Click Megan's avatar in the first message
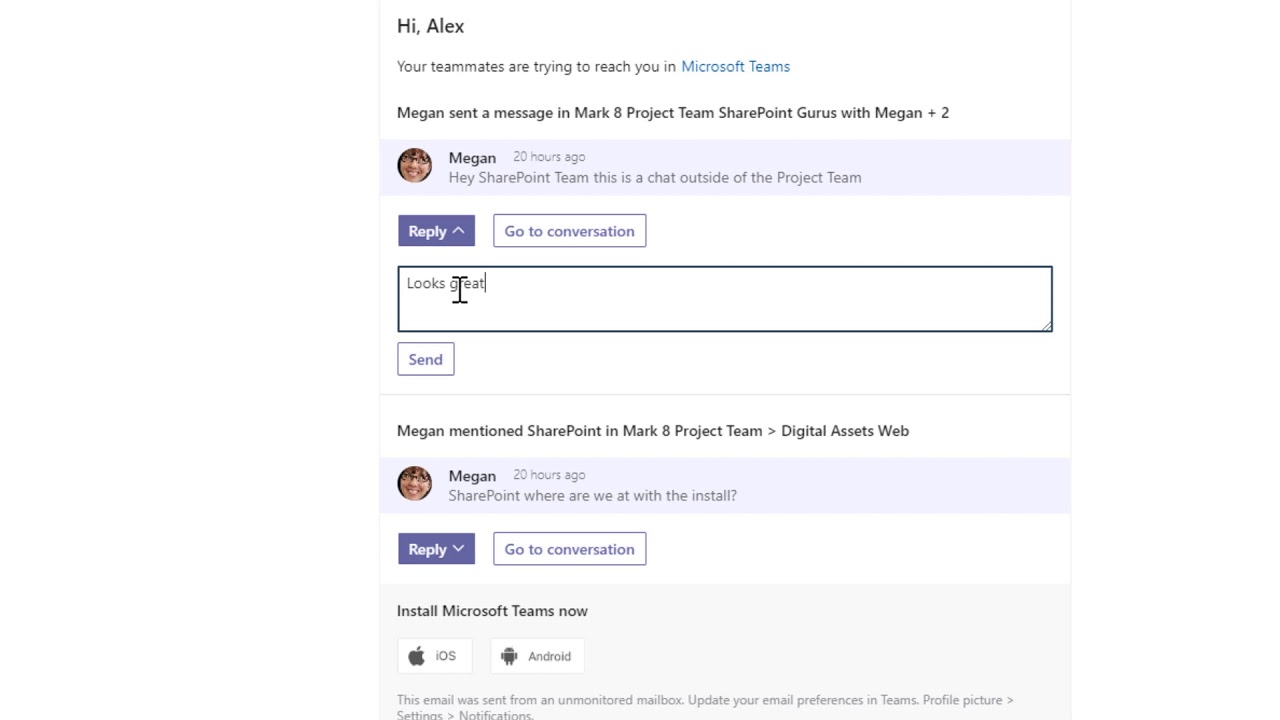The image size is (1280, 720). pos(414,166)
